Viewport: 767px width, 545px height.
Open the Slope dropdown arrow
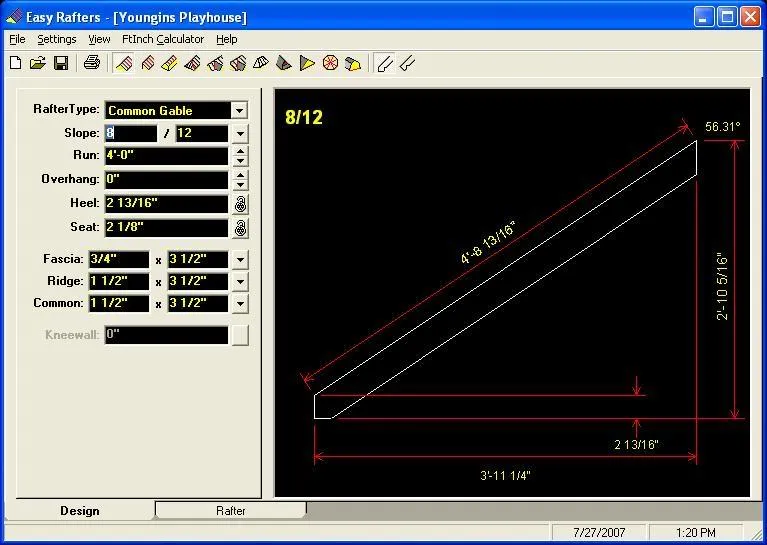(240, 134)
